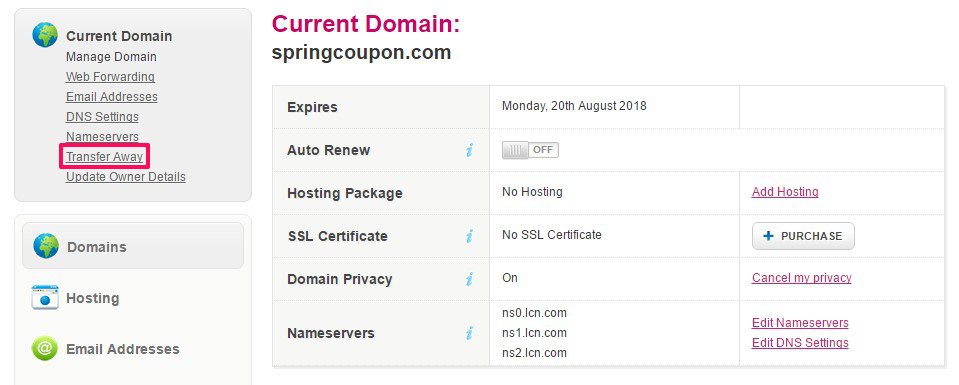Click the Expires row label
The image size is (959, 385).
coord(313,107)
